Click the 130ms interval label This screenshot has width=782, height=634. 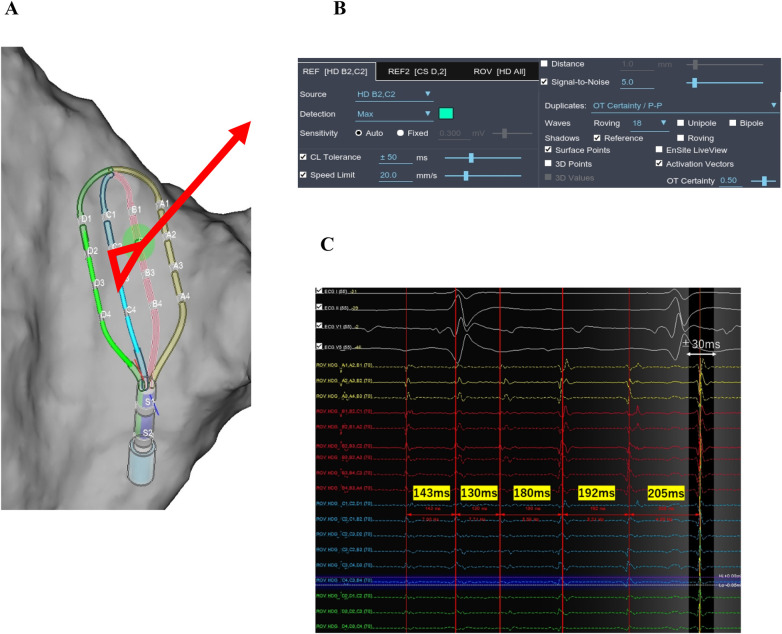479,493
